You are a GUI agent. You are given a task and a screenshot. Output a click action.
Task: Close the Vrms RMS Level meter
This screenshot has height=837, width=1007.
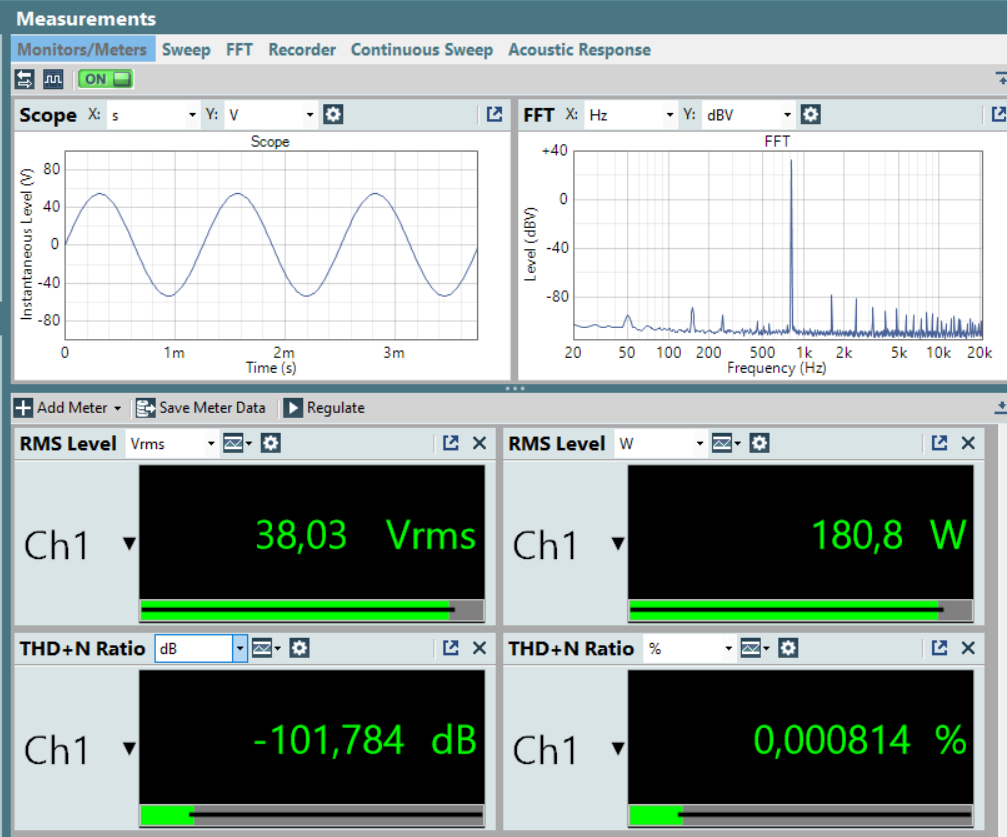tap(479, 443)
